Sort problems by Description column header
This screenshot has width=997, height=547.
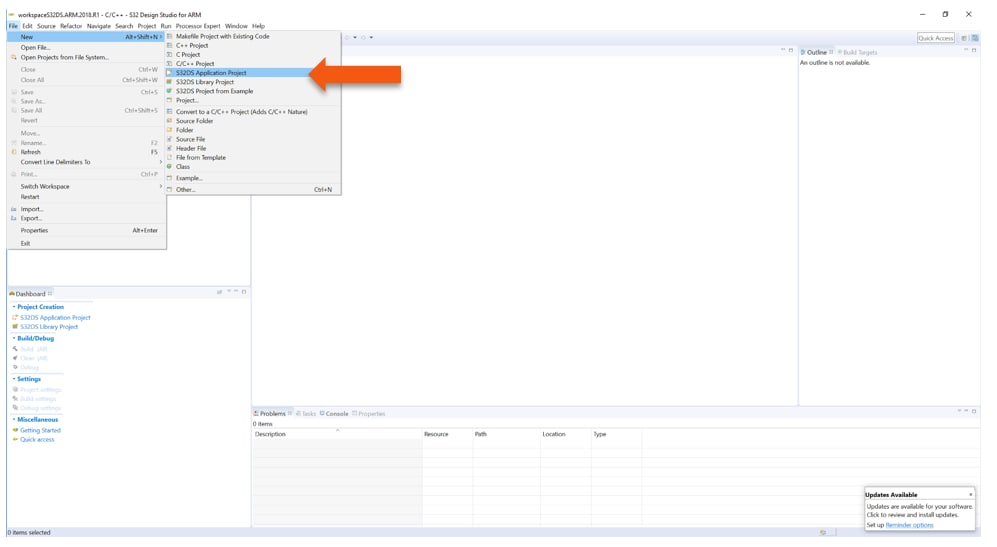[271, 434]
